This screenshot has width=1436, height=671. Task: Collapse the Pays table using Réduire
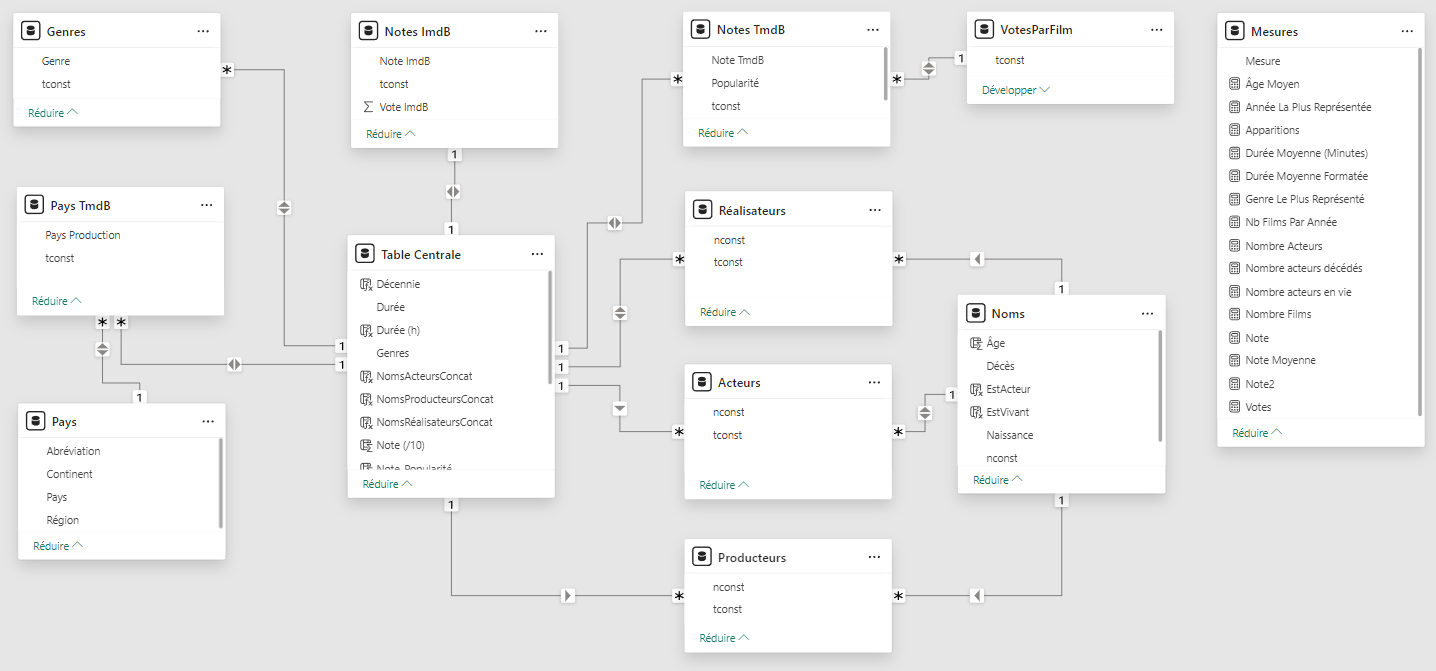point(52,545)
